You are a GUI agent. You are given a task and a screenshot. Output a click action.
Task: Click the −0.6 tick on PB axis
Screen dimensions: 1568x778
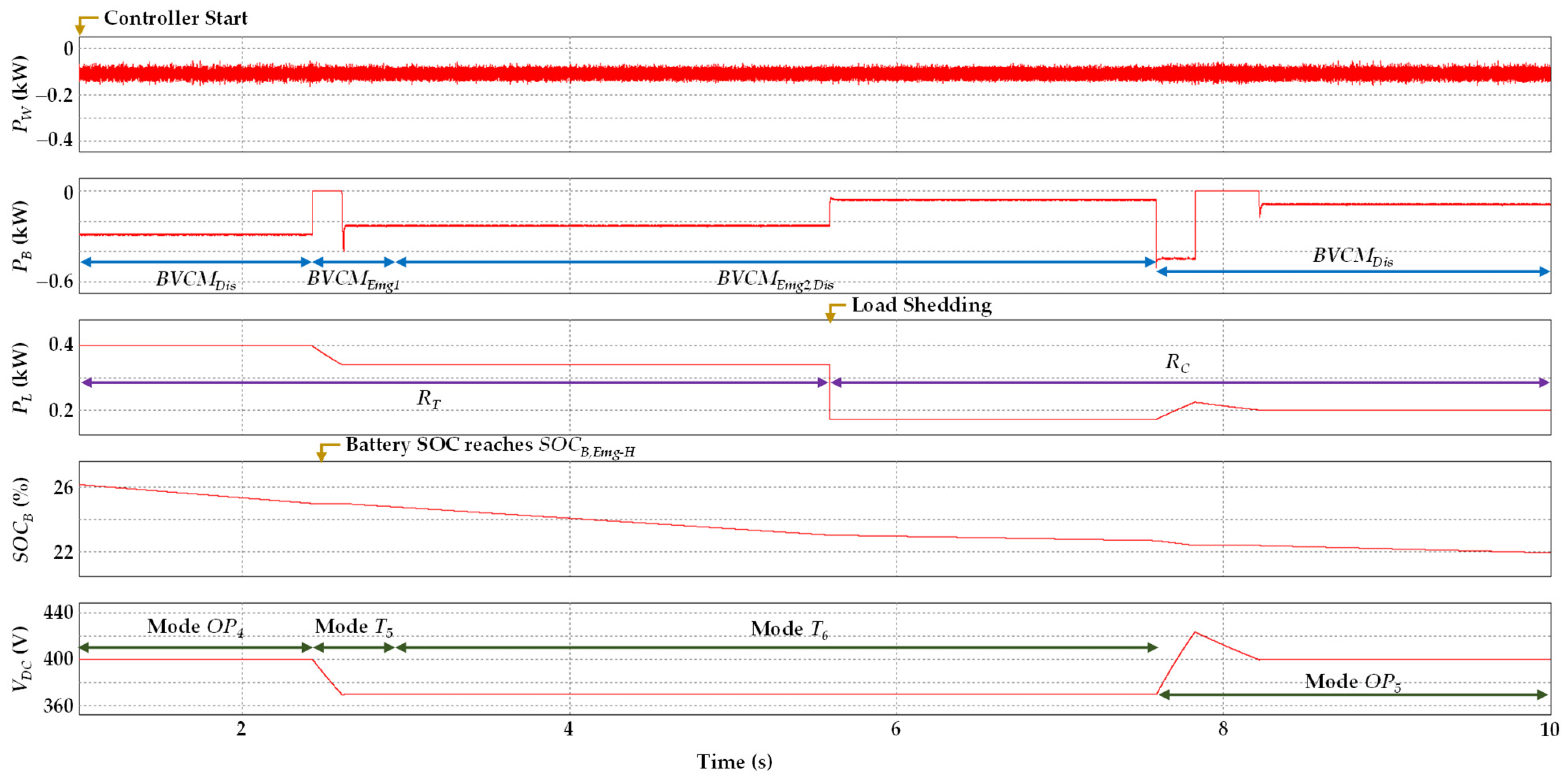coord(54,281)
